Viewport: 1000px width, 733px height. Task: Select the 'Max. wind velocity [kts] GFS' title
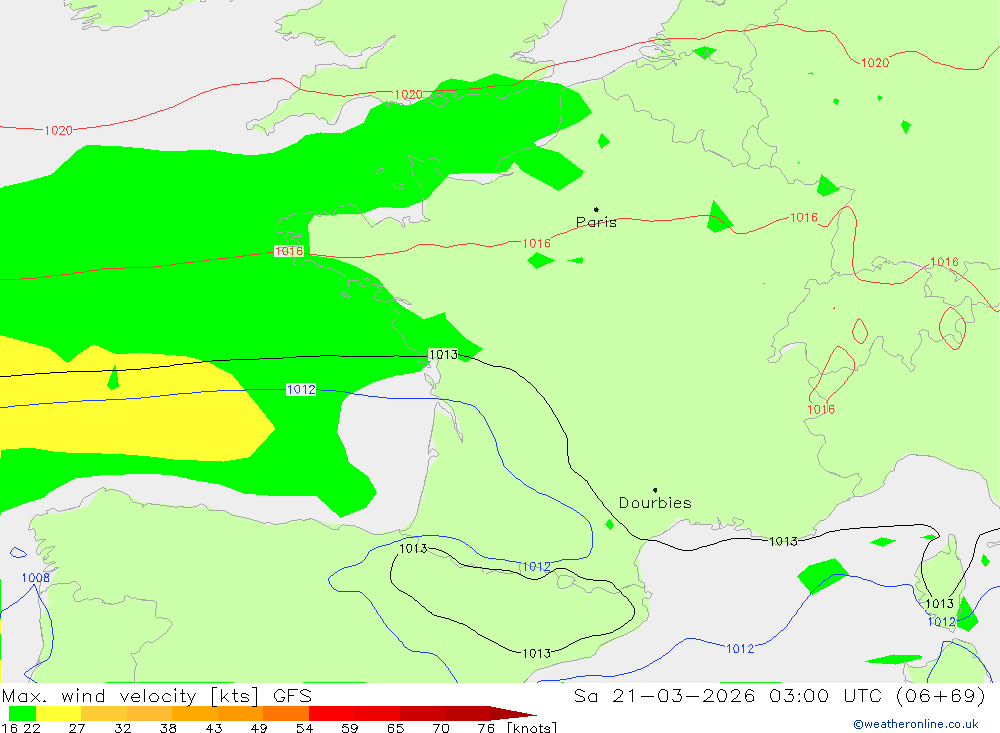click(x=157, y=695)
